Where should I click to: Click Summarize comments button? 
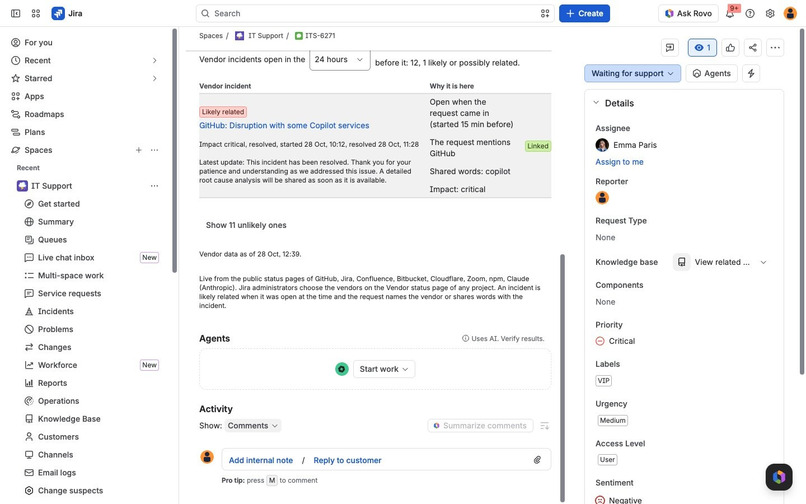pos(481,426)
